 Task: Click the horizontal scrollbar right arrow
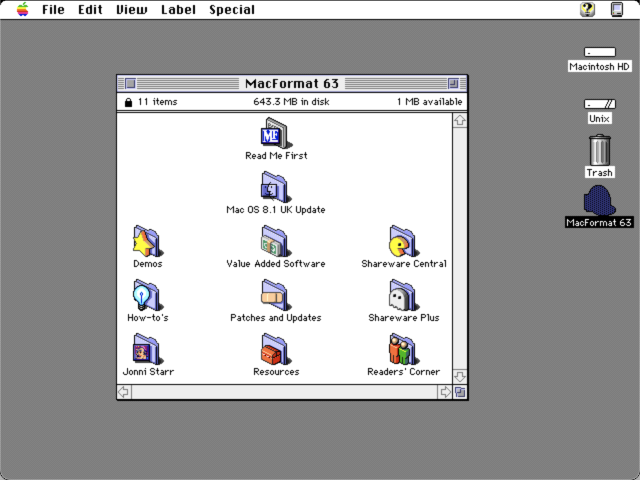pos(444,392)
